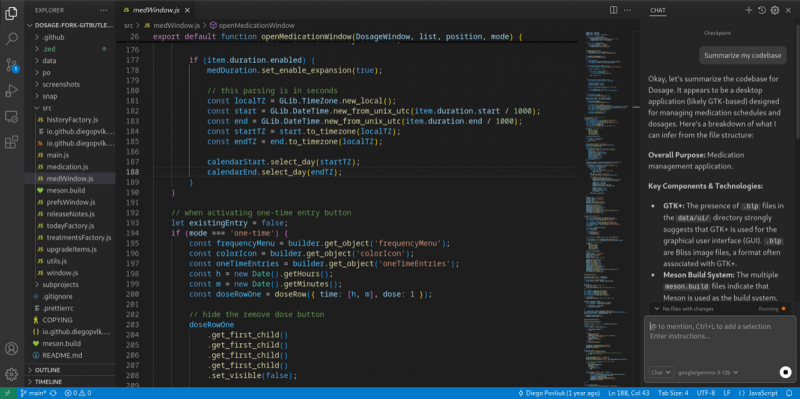Synchronize changes icon in status bar
The image size is (800, 399).
point(53,393)
